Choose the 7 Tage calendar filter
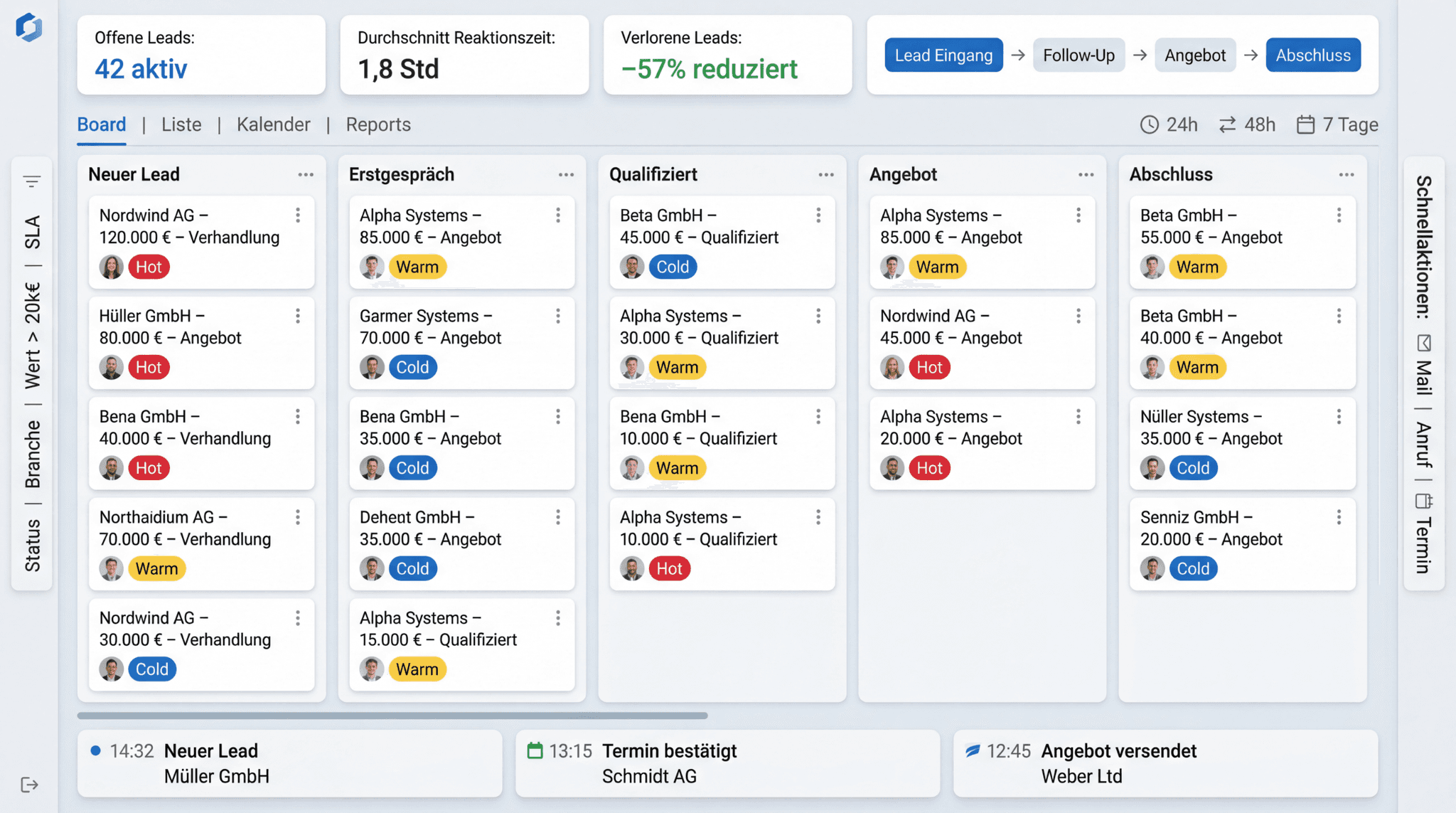The image size is (1456, 813). [x=1337, y=125]
